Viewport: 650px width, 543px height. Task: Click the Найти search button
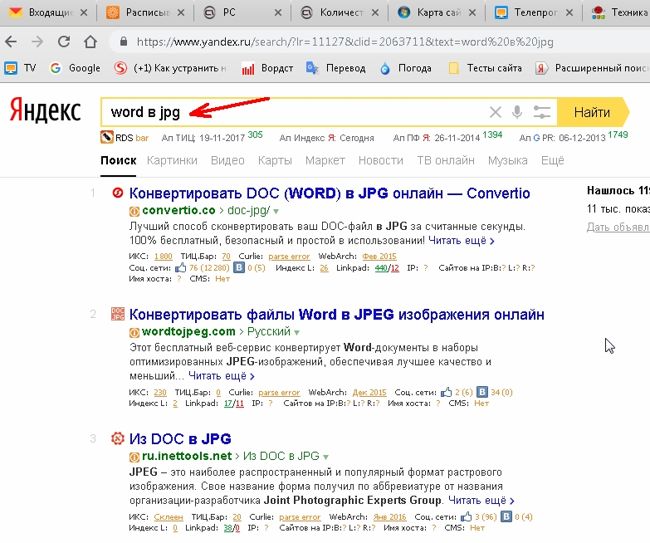point(592,112)
